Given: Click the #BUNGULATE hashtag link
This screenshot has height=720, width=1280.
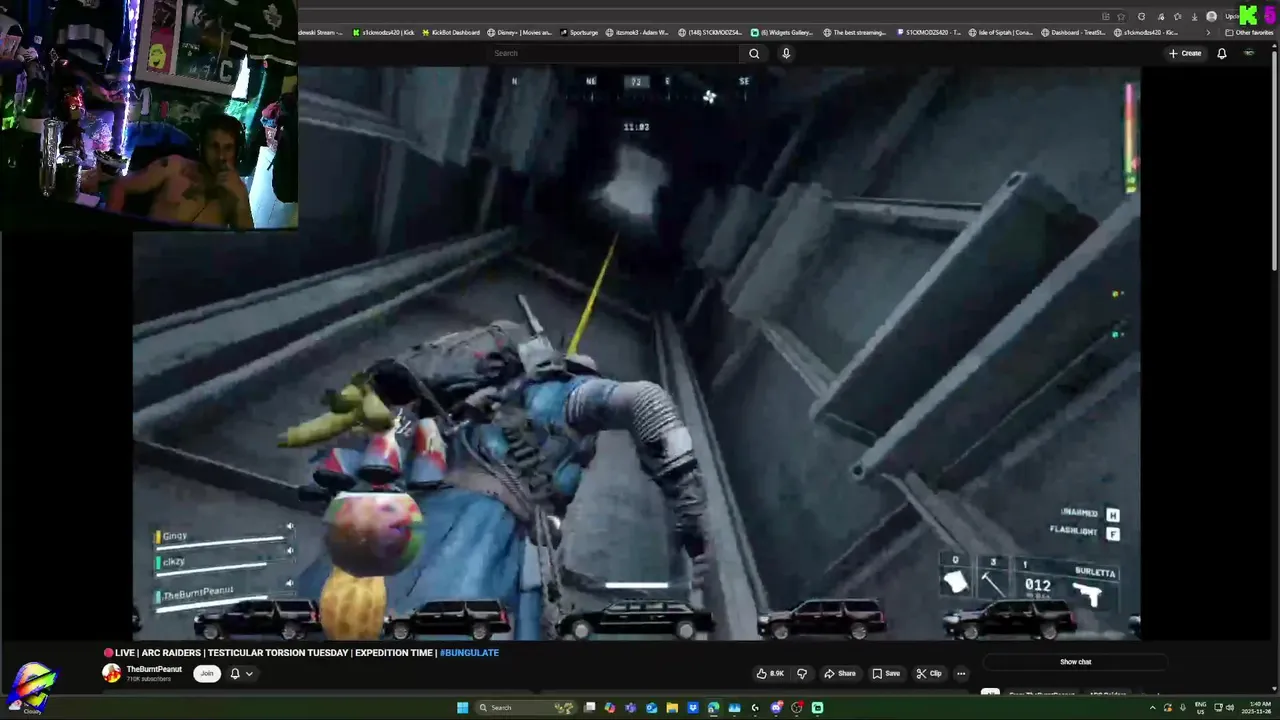Looking at the screenshot, I should [469, 653].
